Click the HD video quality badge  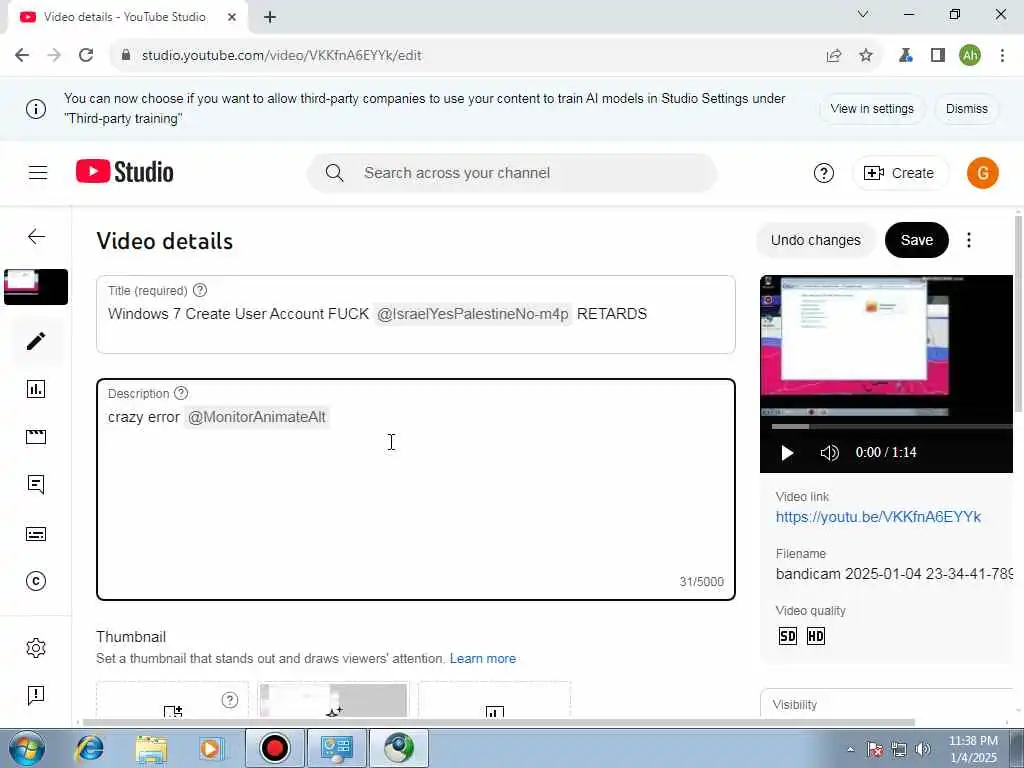pyautogui.click(x=816, y=636)
